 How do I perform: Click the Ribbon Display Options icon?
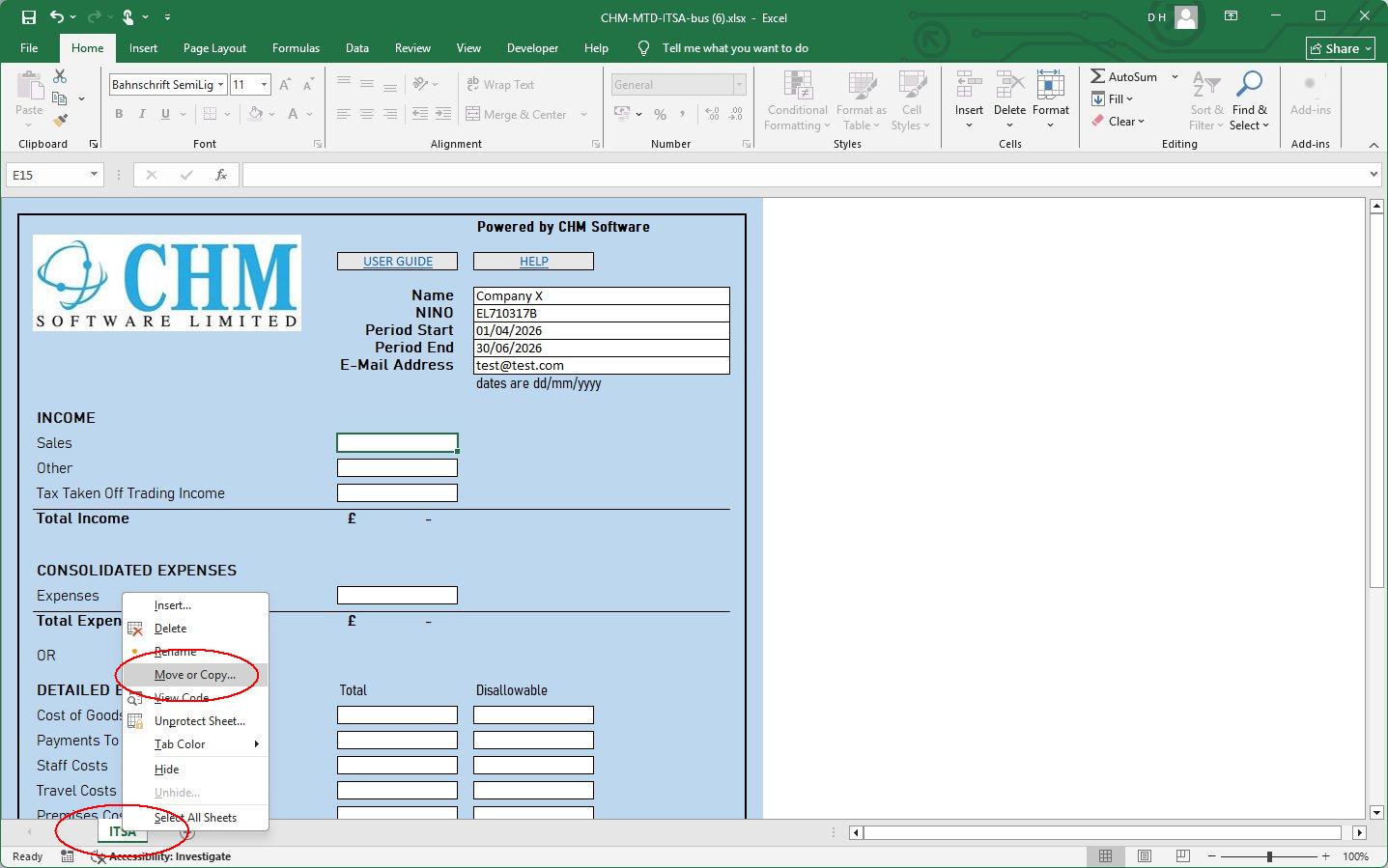click(x=1232, y=16)
